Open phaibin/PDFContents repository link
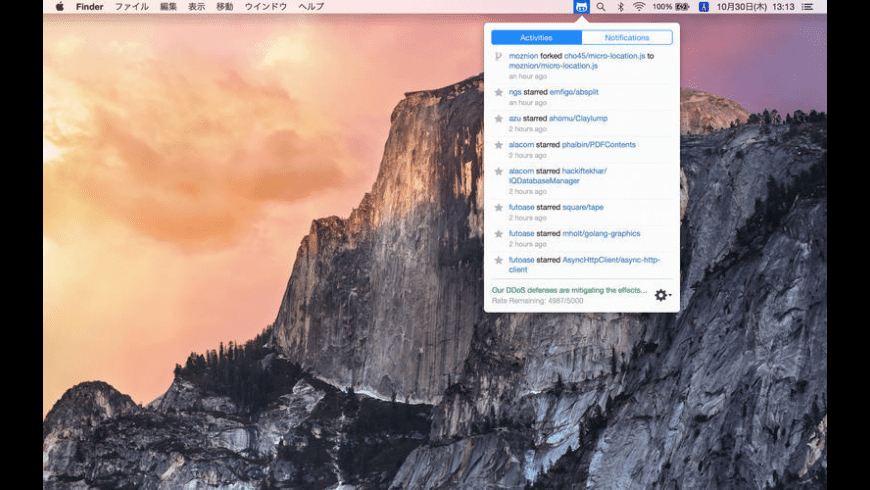The height and width of the screenshot is (490, 870). (599, 145)
